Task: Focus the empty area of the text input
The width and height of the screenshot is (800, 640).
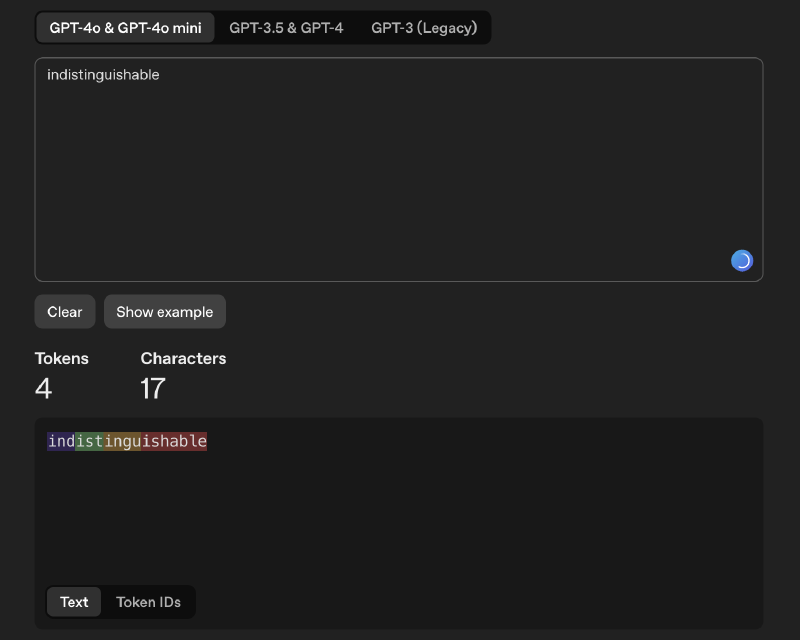Action: 400,180
